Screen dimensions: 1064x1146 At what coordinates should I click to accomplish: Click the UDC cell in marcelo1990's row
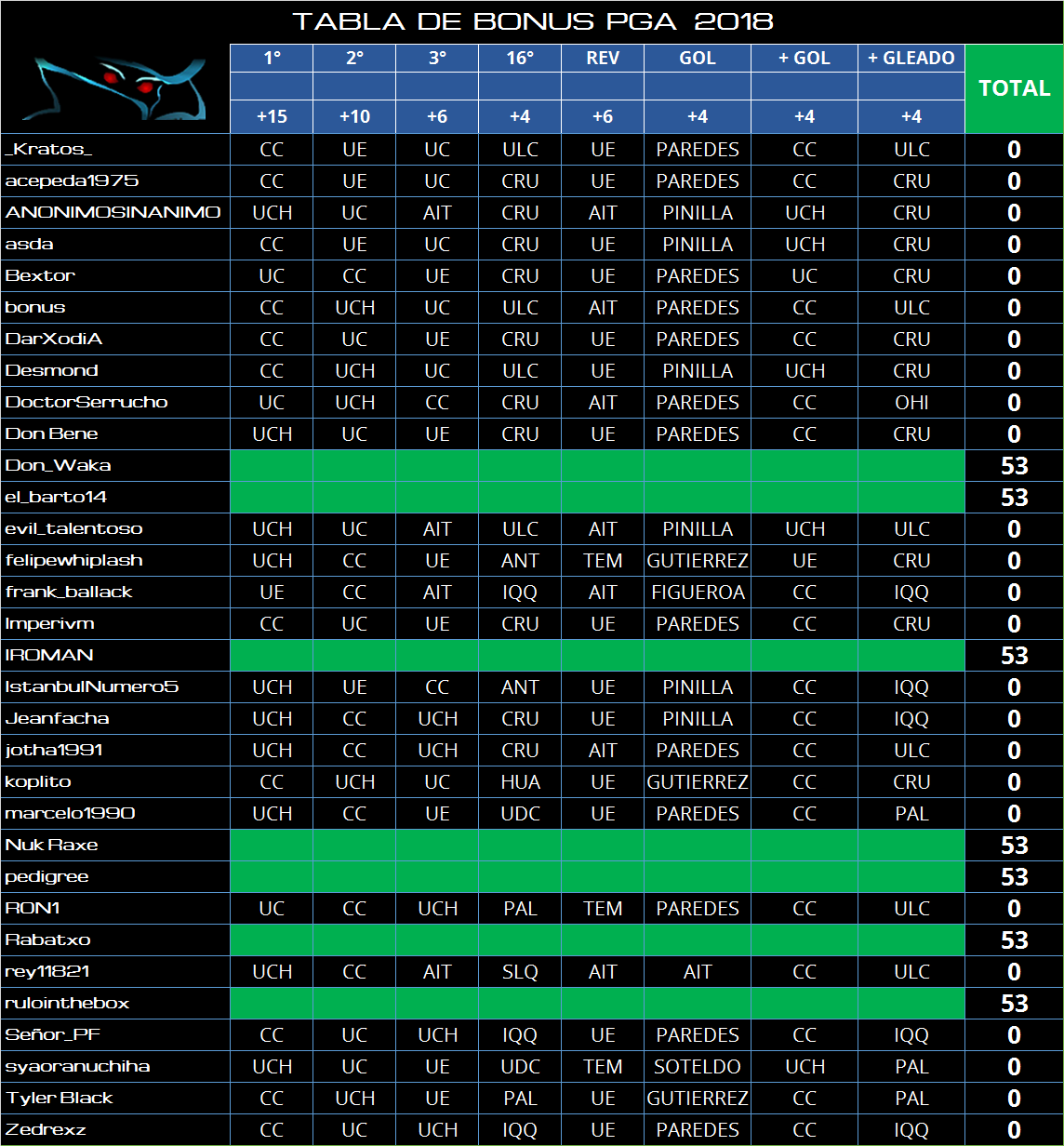pos(520,814)
